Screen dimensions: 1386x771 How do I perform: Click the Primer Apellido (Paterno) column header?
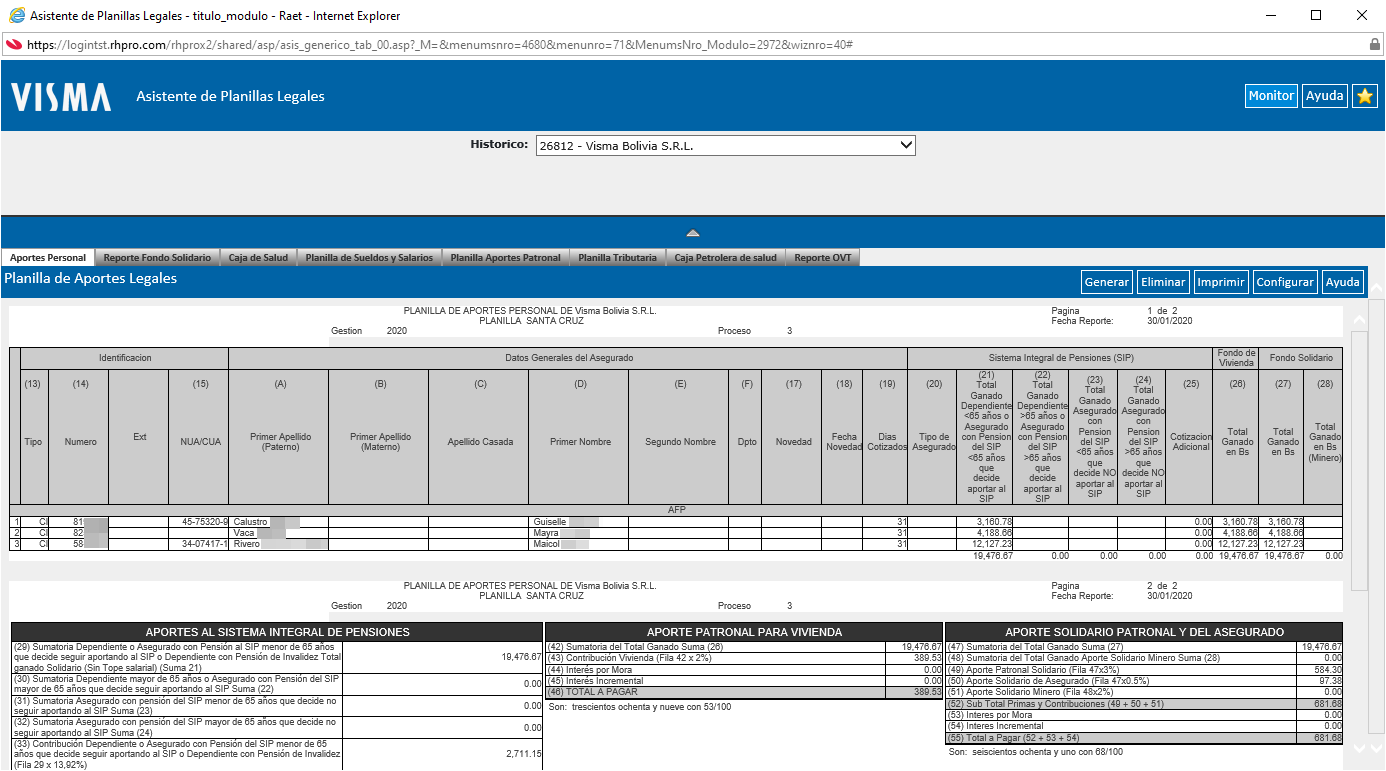(x=278, y=442)
